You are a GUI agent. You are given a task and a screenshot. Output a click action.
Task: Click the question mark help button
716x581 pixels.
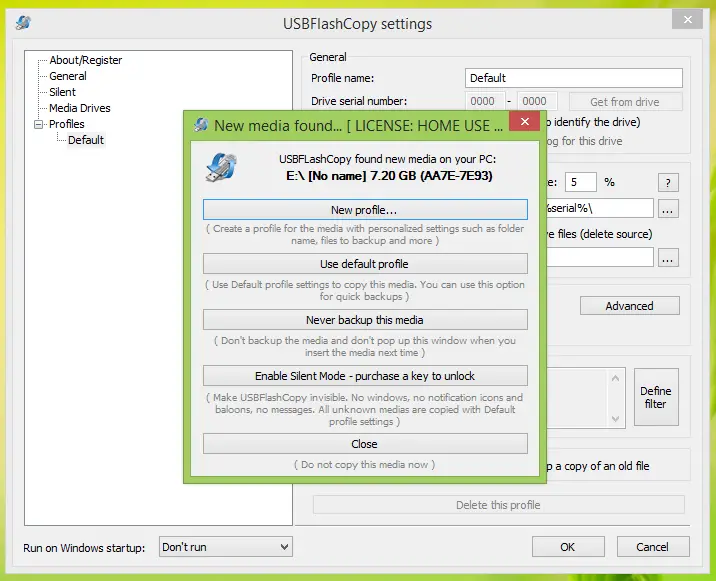click(668, 183)
